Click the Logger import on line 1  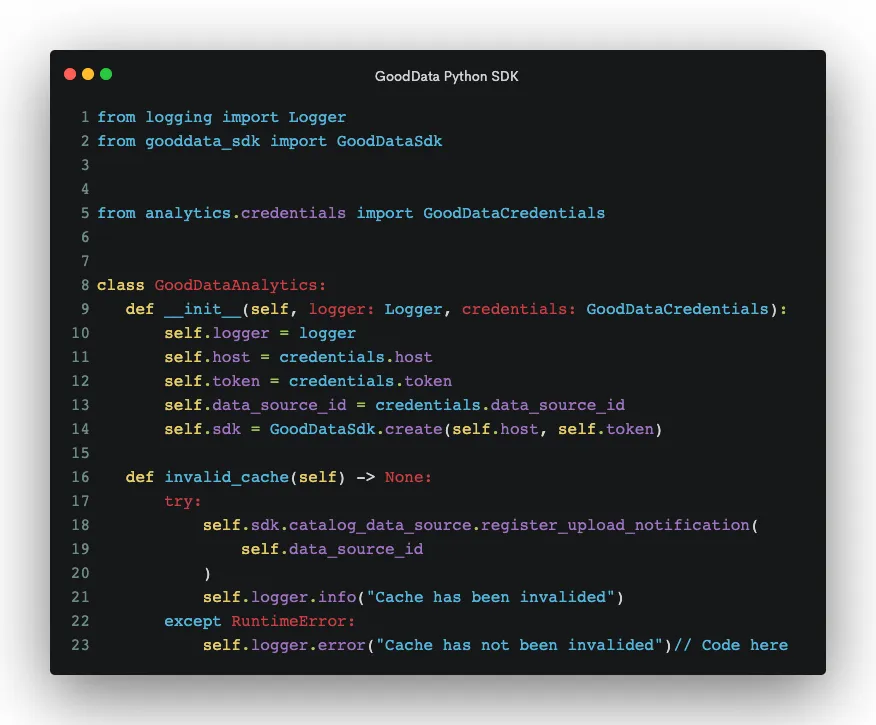[317, 117]
